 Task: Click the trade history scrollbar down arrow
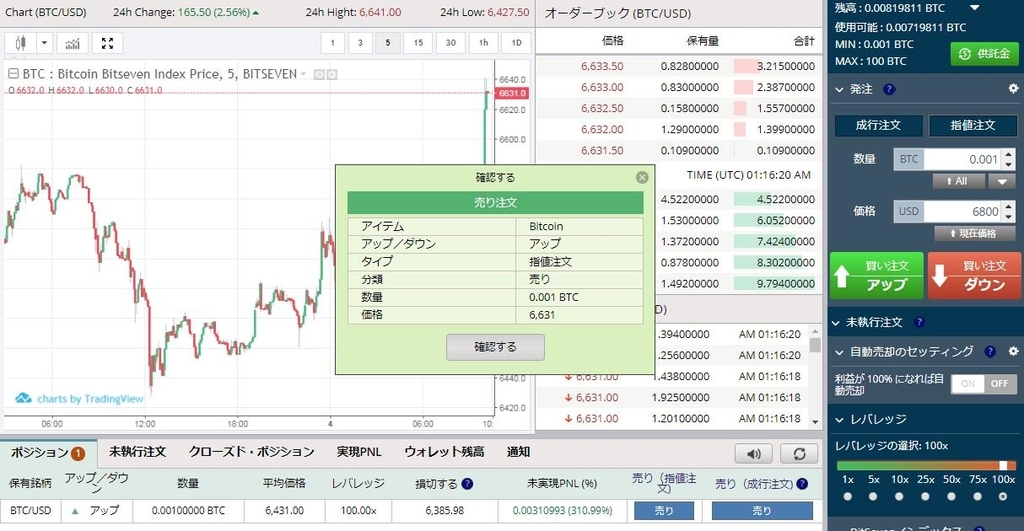(x=815, y=422)
